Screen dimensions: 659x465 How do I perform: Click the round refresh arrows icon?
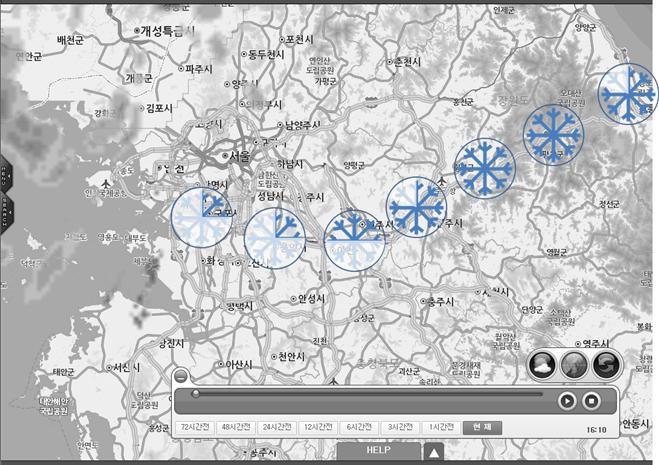coord(606,364)
